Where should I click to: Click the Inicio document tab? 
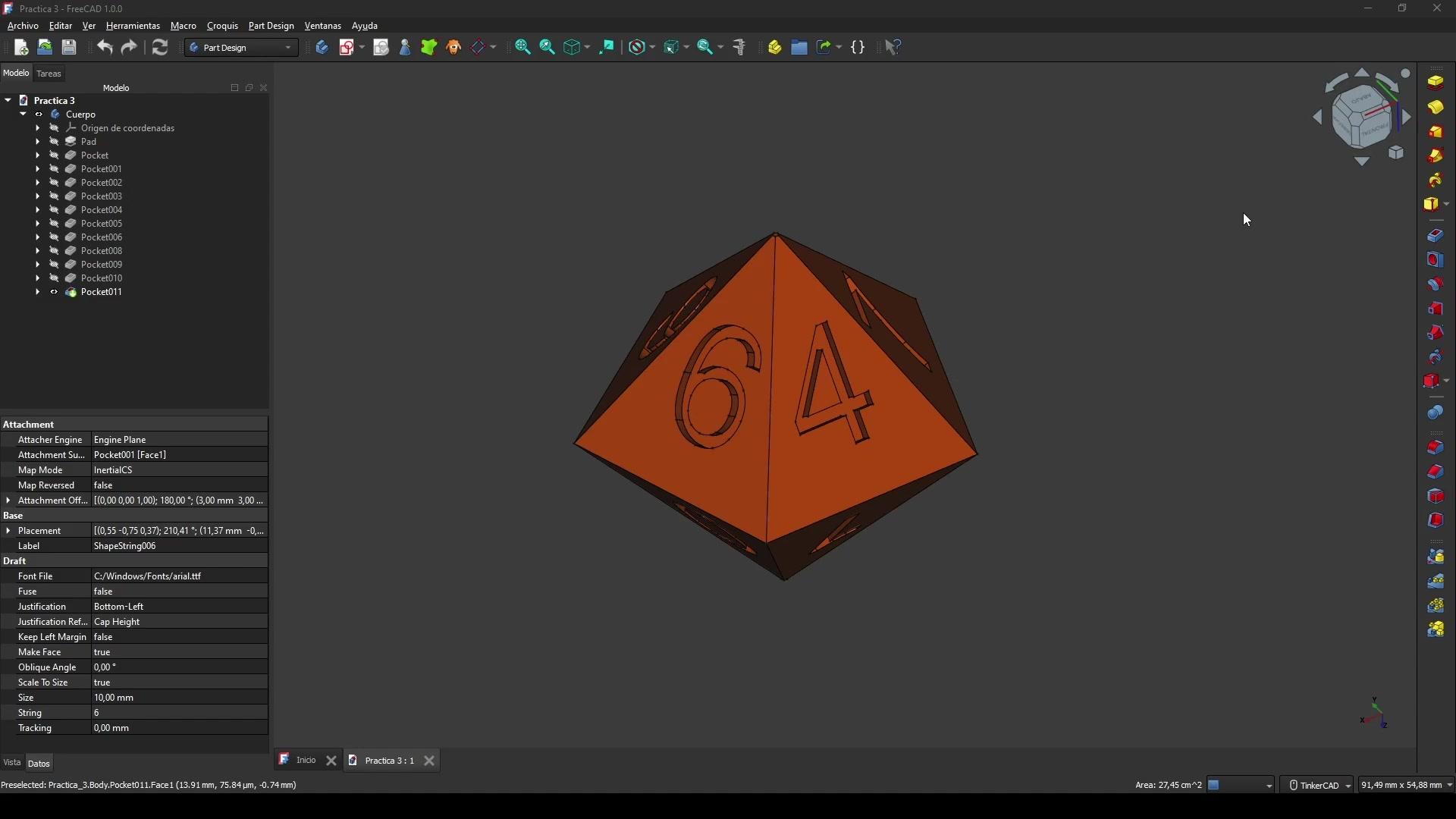tap(306, 760)
